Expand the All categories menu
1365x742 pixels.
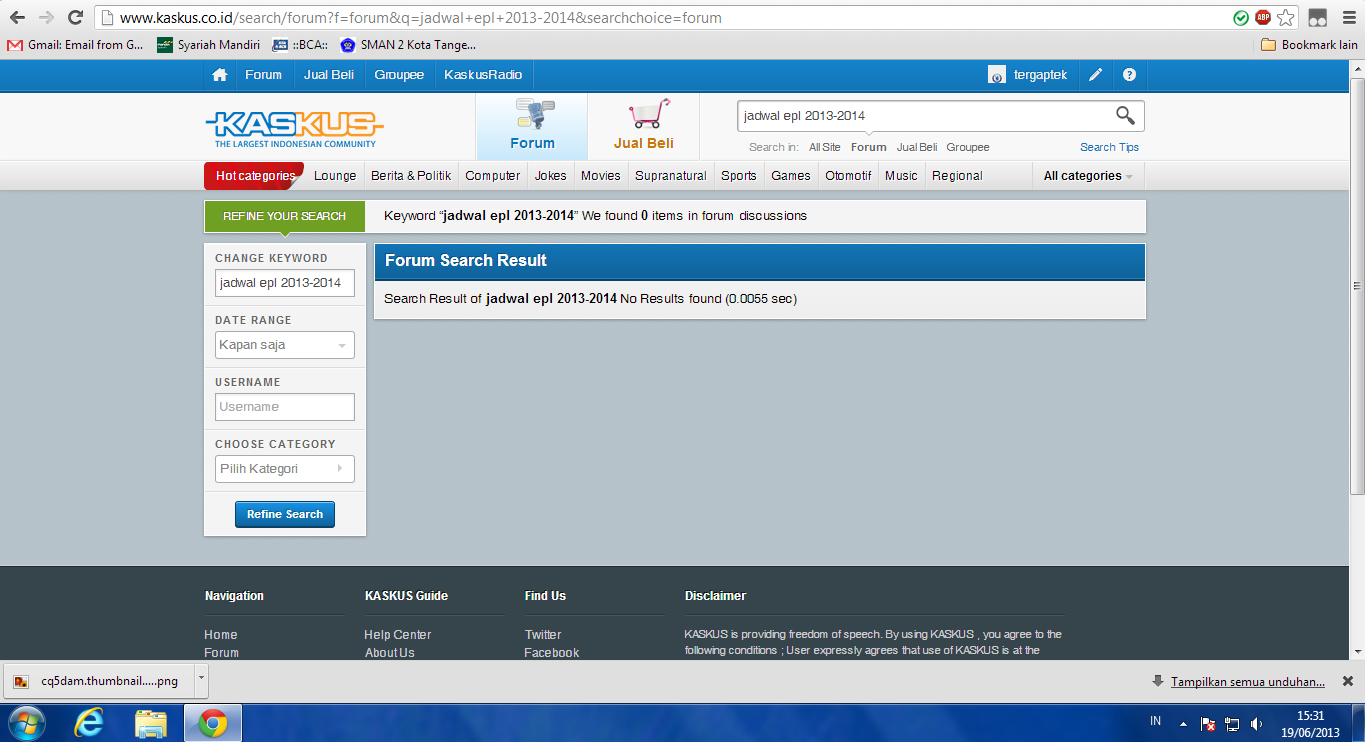(x=1088, y=176)
